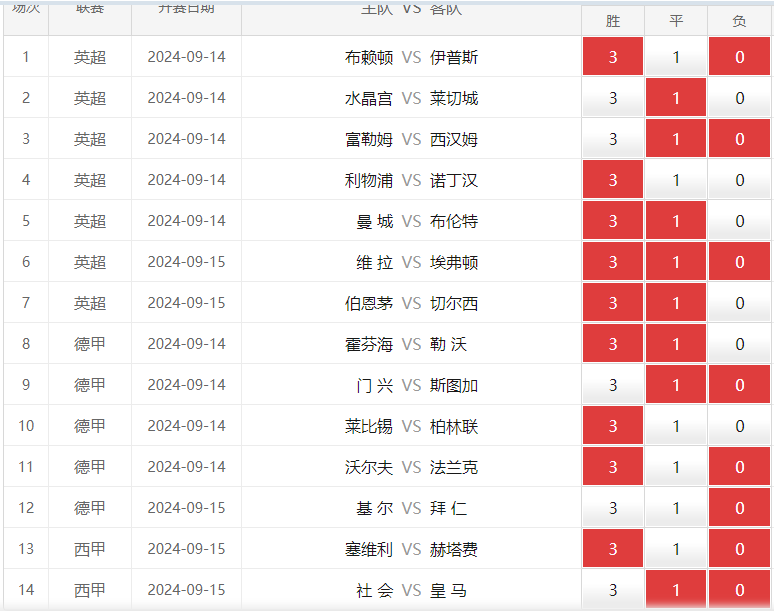Deselect draw (1) for 社会 VS 皇马
Image resolution: width=774 pixels, height=611 pixels.
[676, 589]
